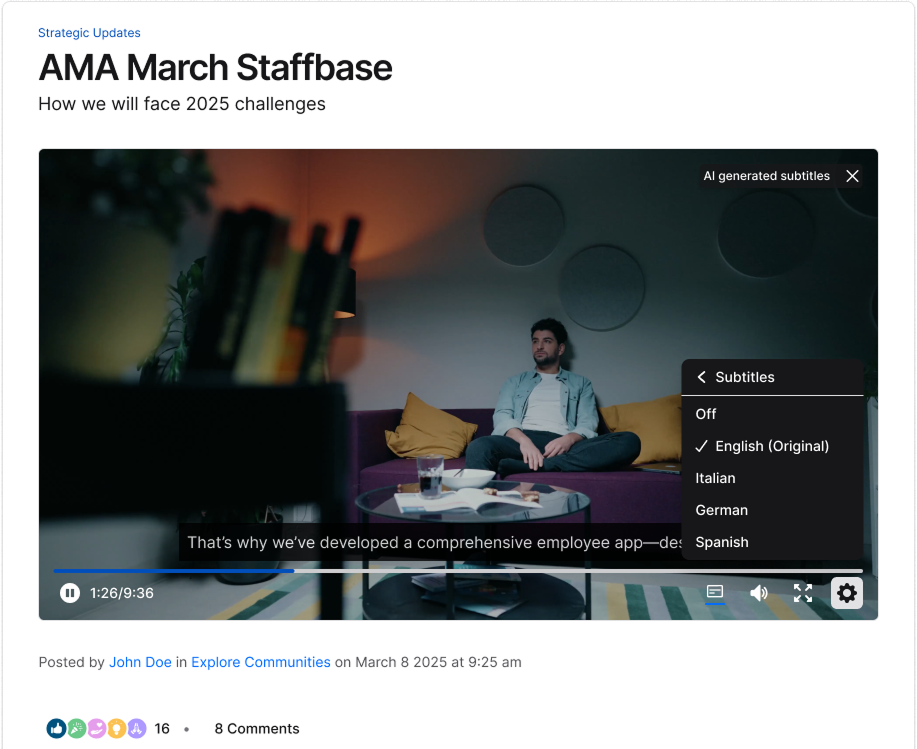The height and width of the screenshot is (749, 917).
Task: Click the thumbs up like reaction
Action: [x=57, y=729]
